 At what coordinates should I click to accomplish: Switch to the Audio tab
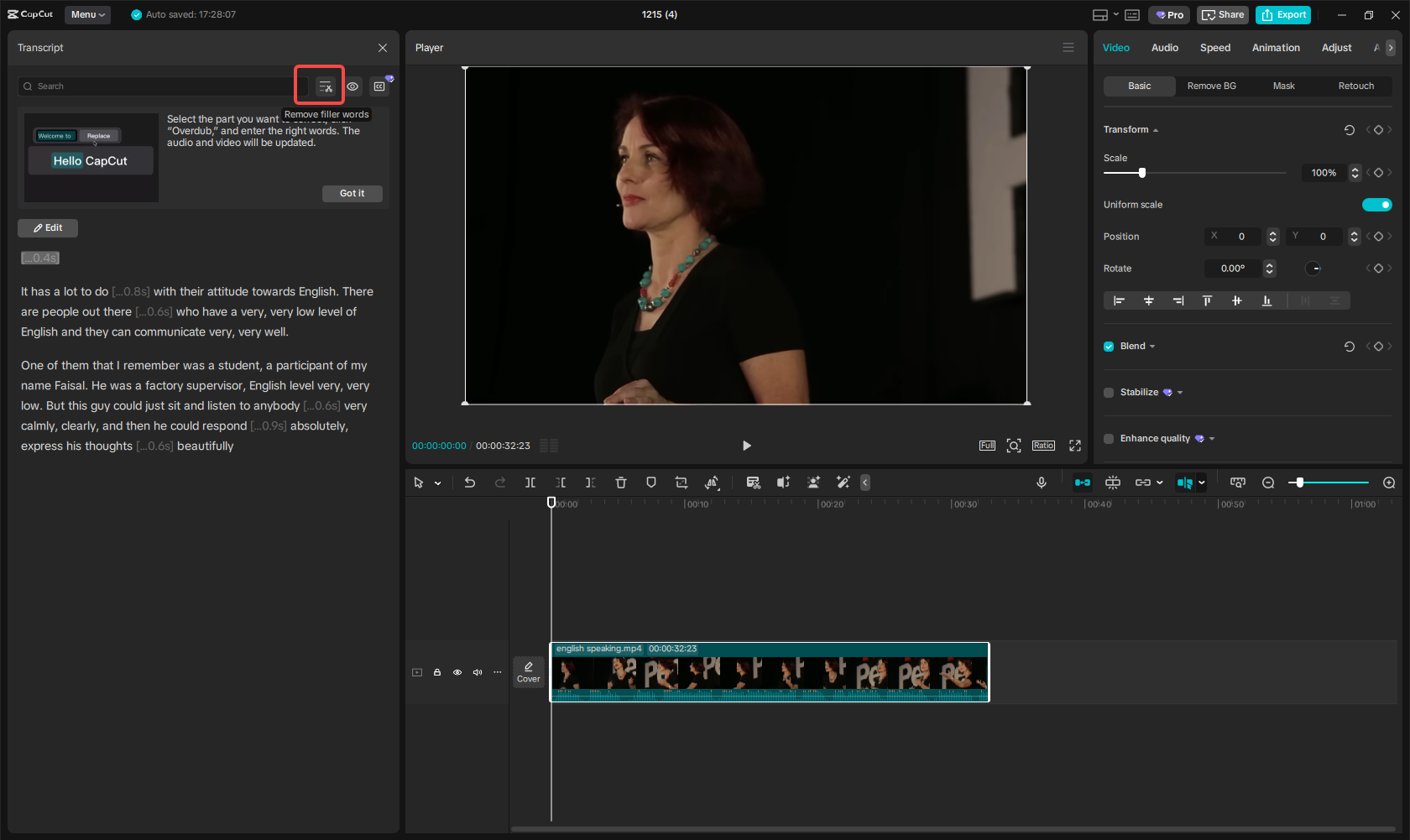click(1164, 48)
